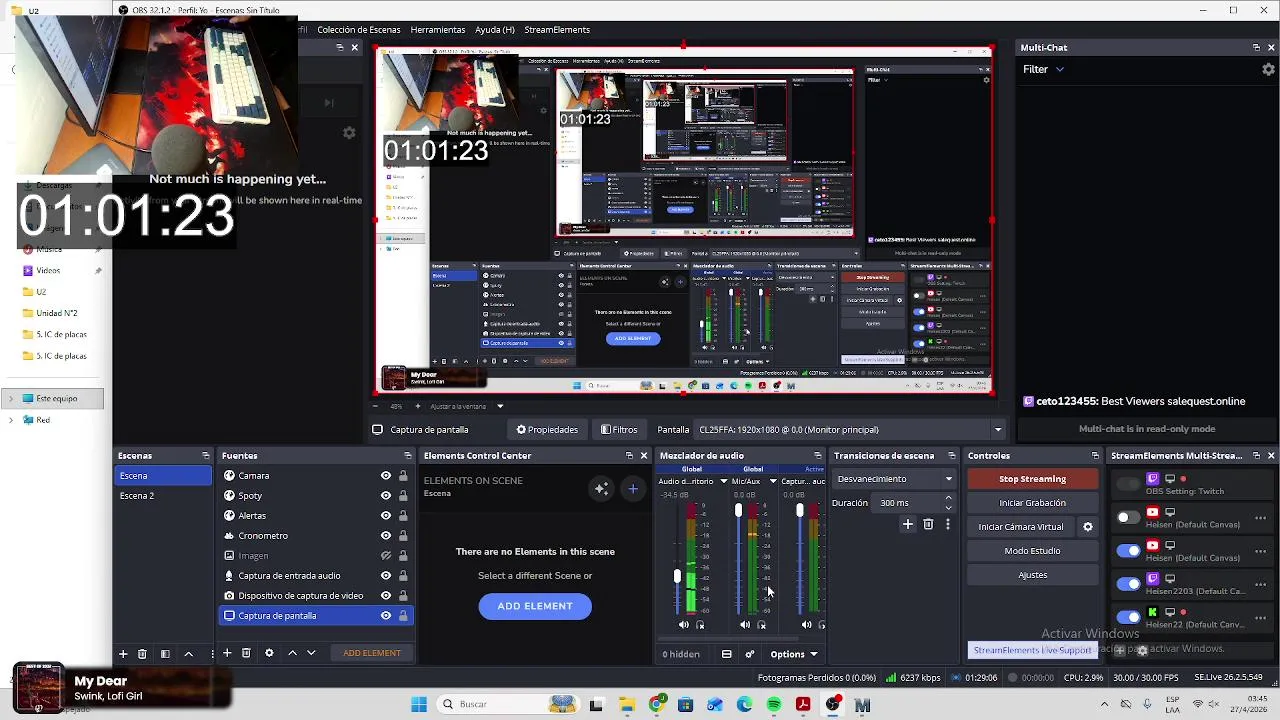Image resolution: width=1280 pixels, height=720 pixels.
Task: Remove scene transition with trash icon
Action: 928,524
